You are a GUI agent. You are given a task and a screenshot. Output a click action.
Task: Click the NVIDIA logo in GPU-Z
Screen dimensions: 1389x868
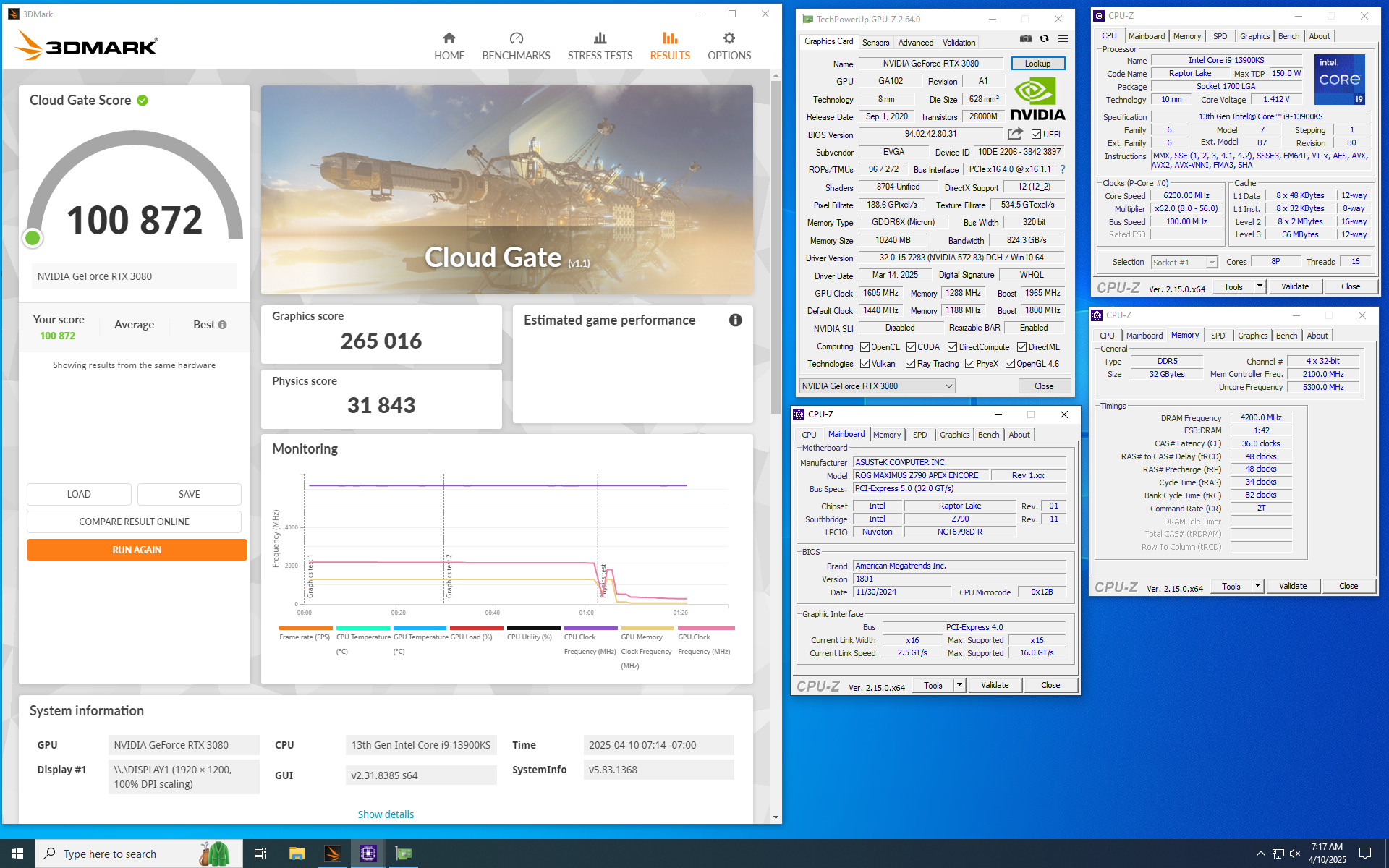1037,99
